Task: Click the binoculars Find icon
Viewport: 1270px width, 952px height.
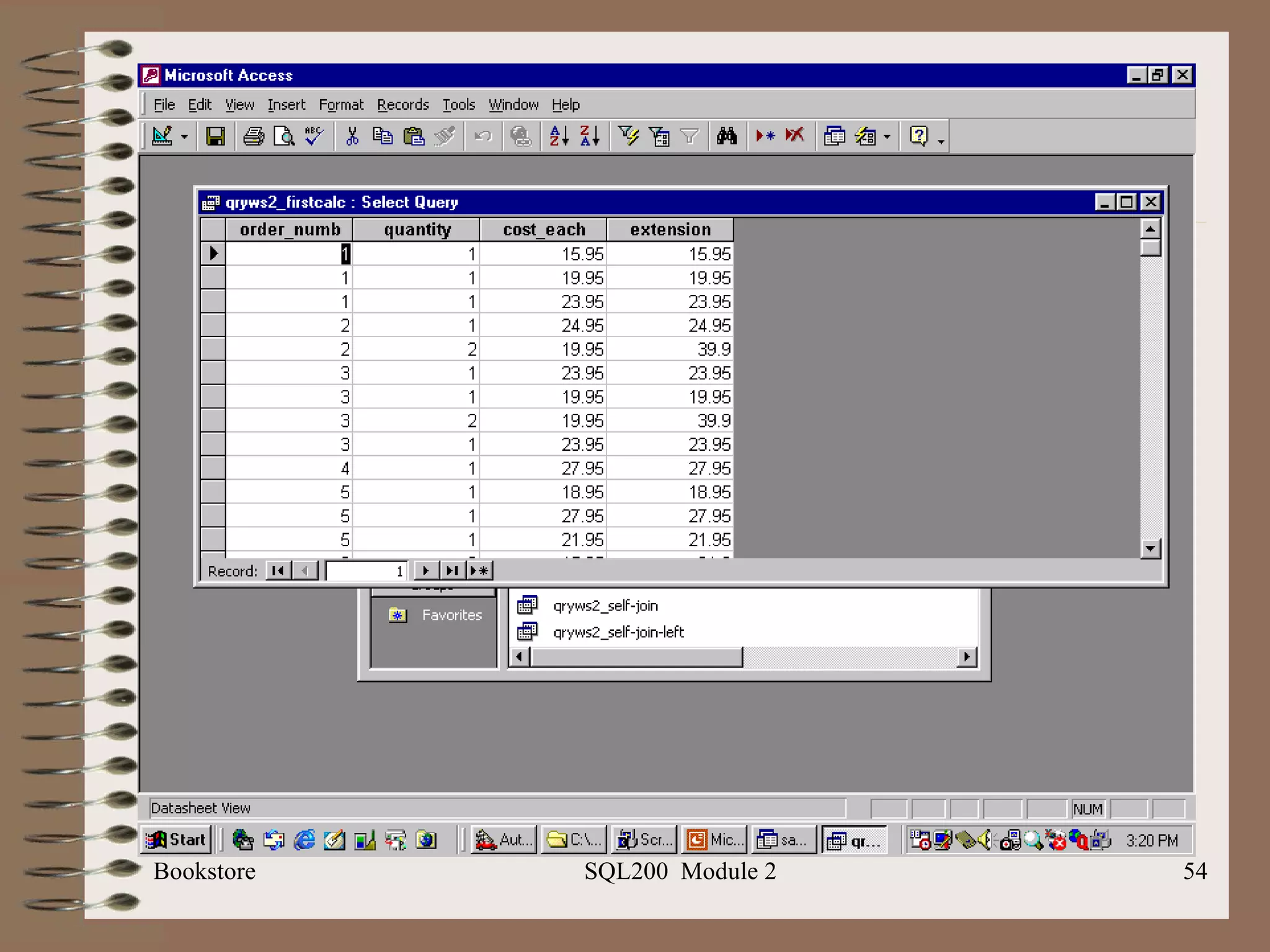Action: click(727, 136)
